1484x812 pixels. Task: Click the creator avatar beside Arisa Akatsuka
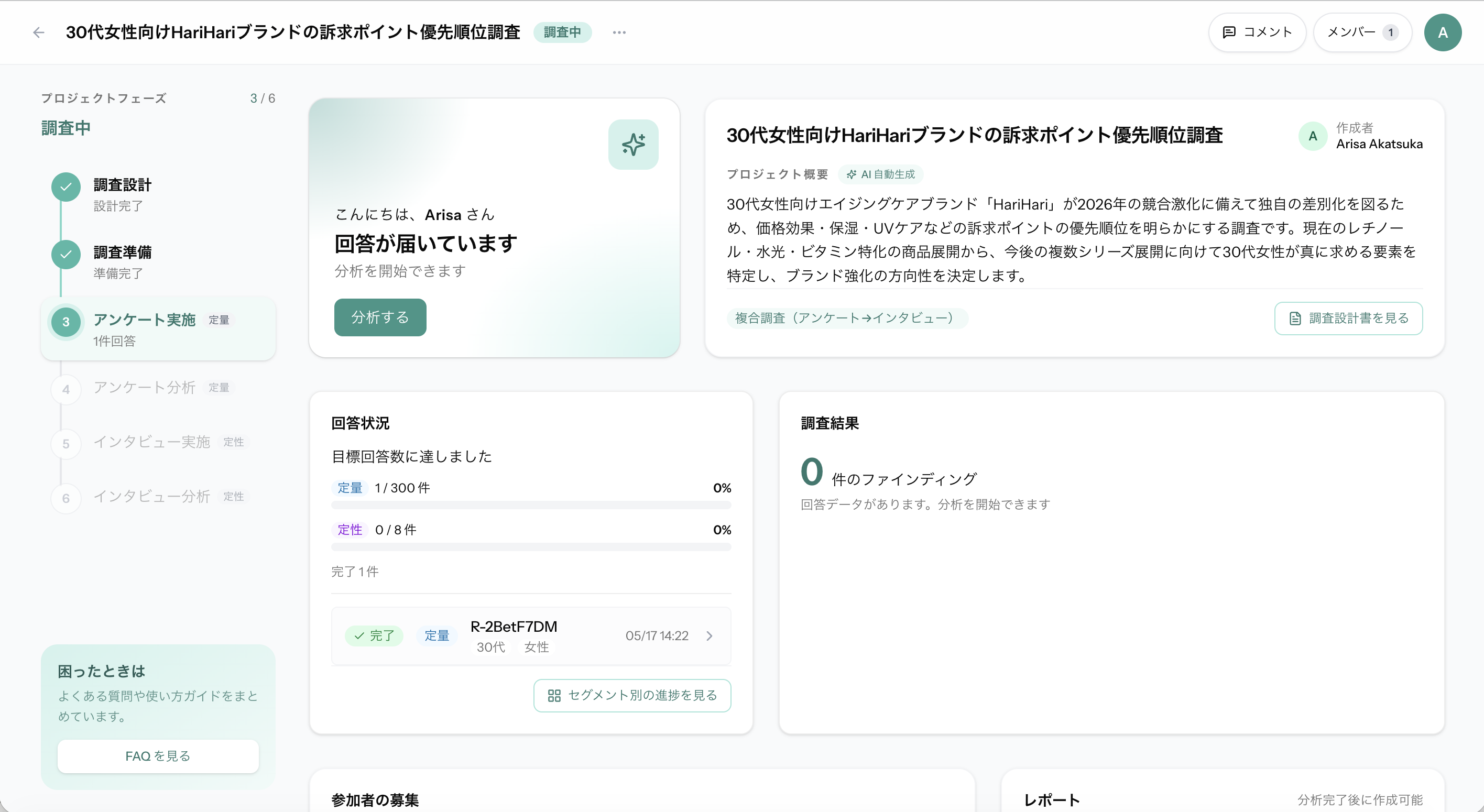coord(1313,137)
